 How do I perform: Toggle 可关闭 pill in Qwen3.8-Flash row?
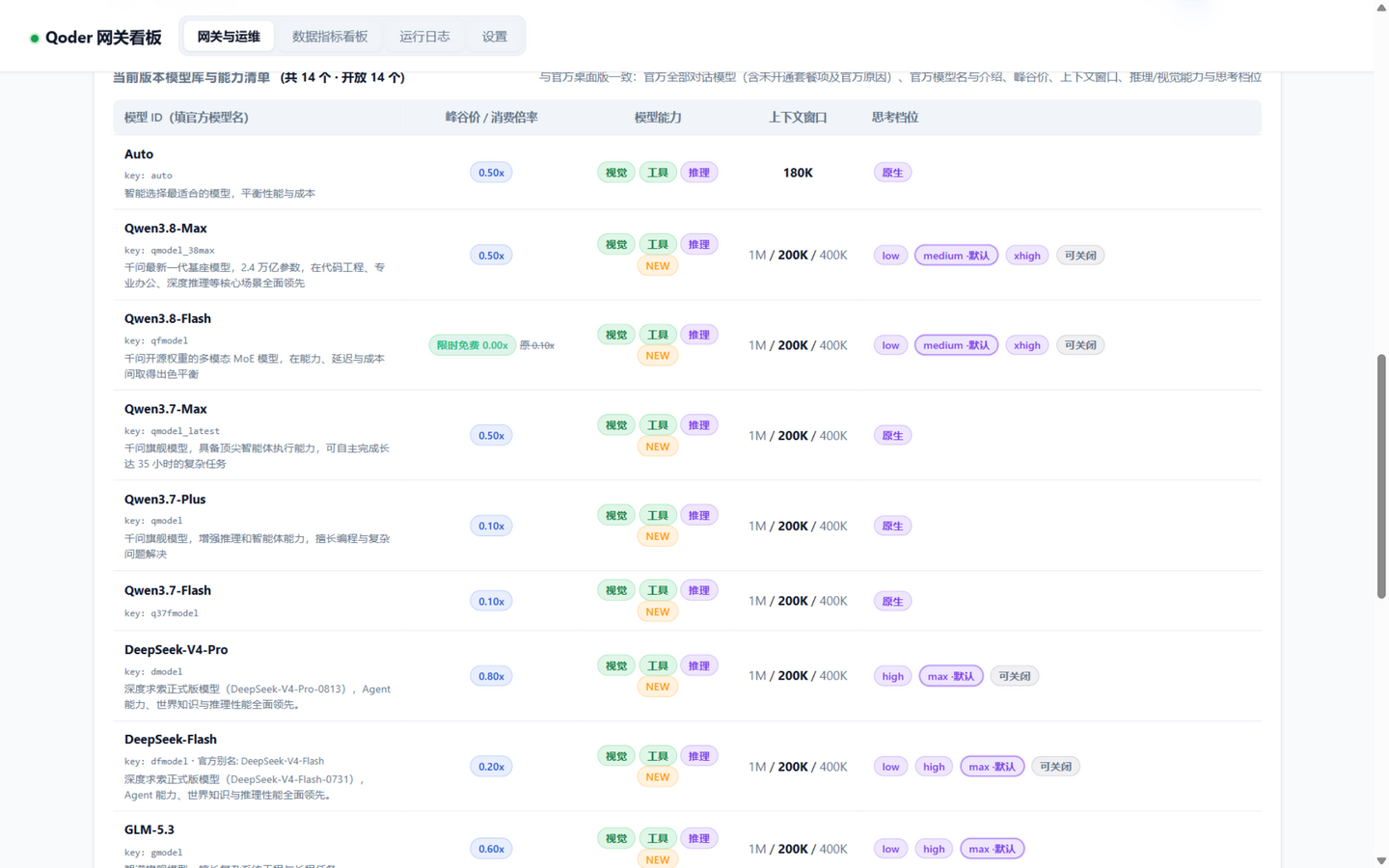[x=1080, y=345]
